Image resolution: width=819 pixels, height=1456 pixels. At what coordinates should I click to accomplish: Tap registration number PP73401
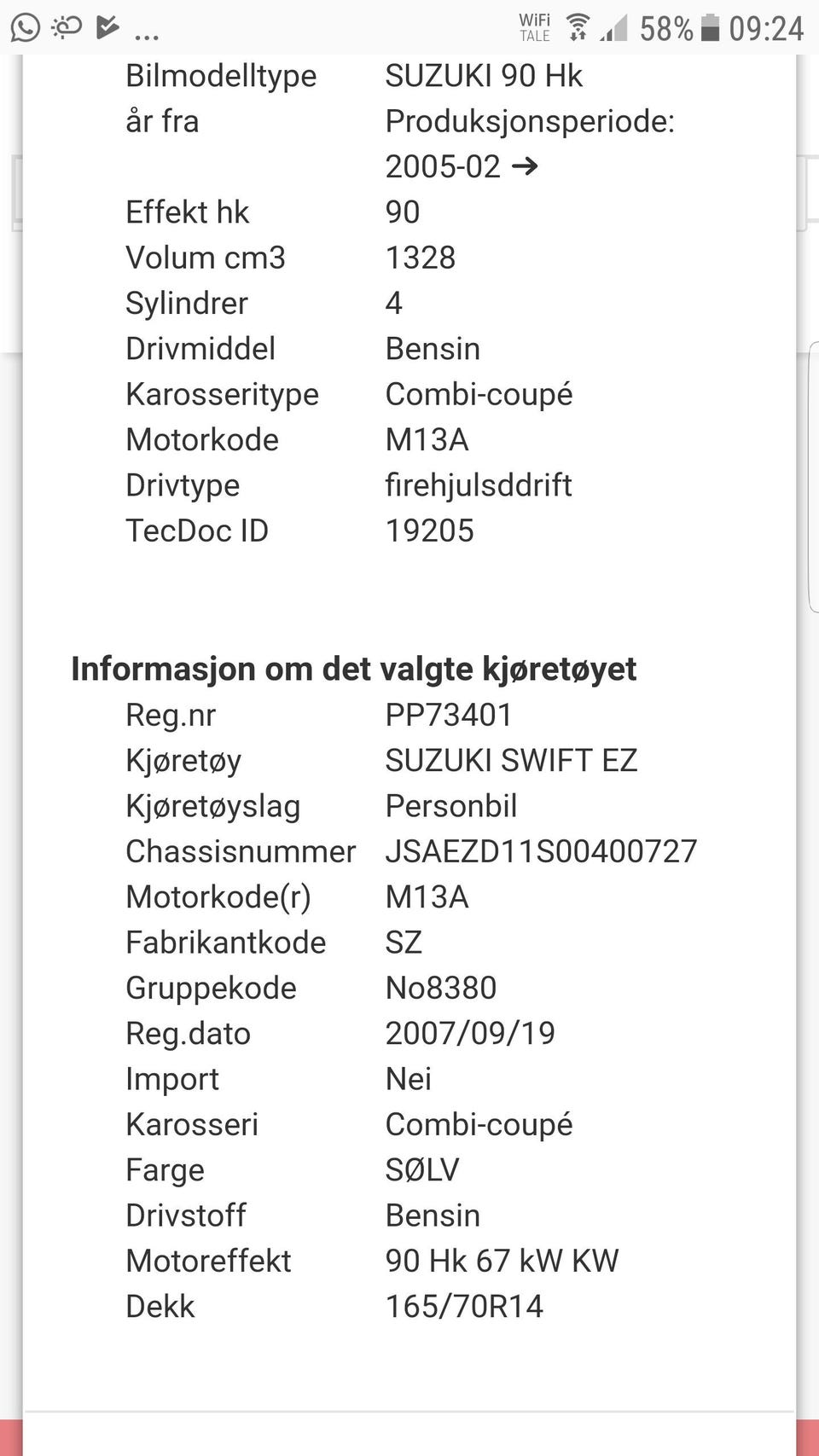pos(449,715)
